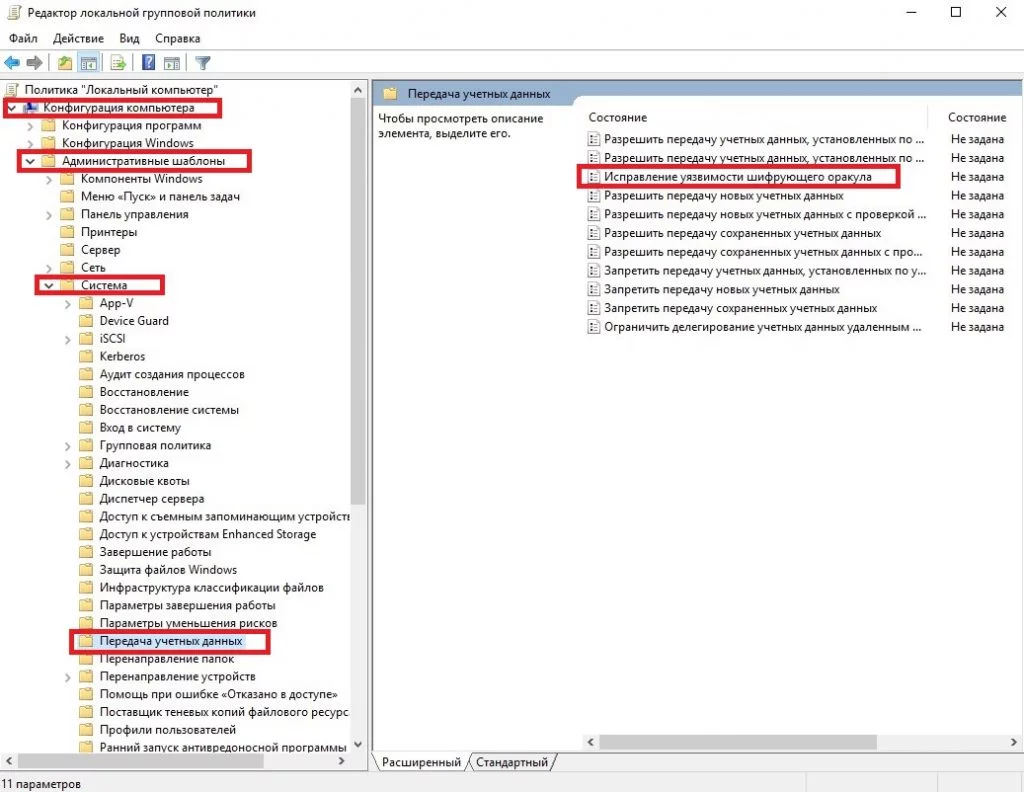The image size is (1024, 792).
Task: Click the Filter funnel icon
Action: click(203, 63)
